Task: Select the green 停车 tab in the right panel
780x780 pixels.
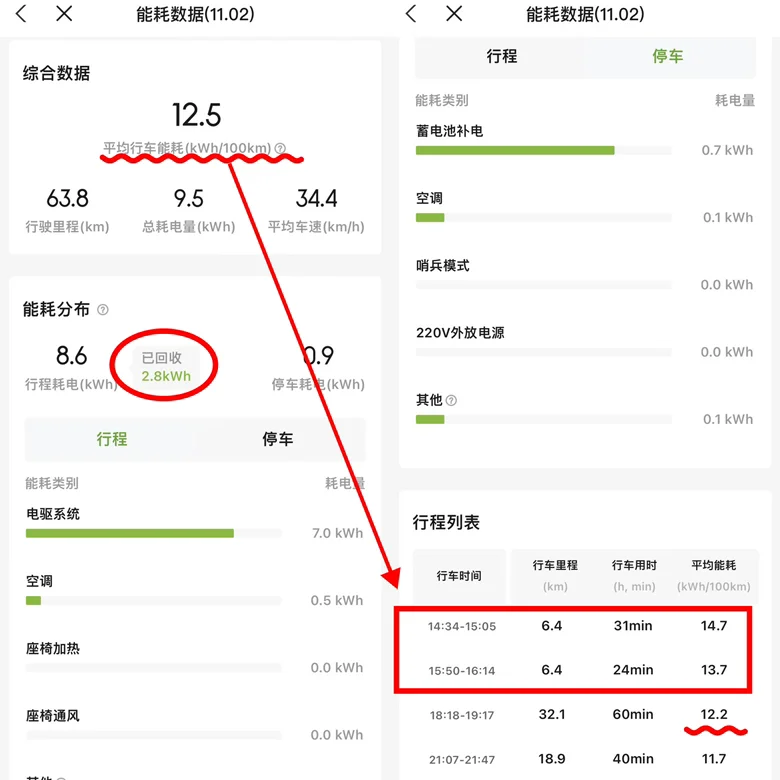Action: coord(668,56)
